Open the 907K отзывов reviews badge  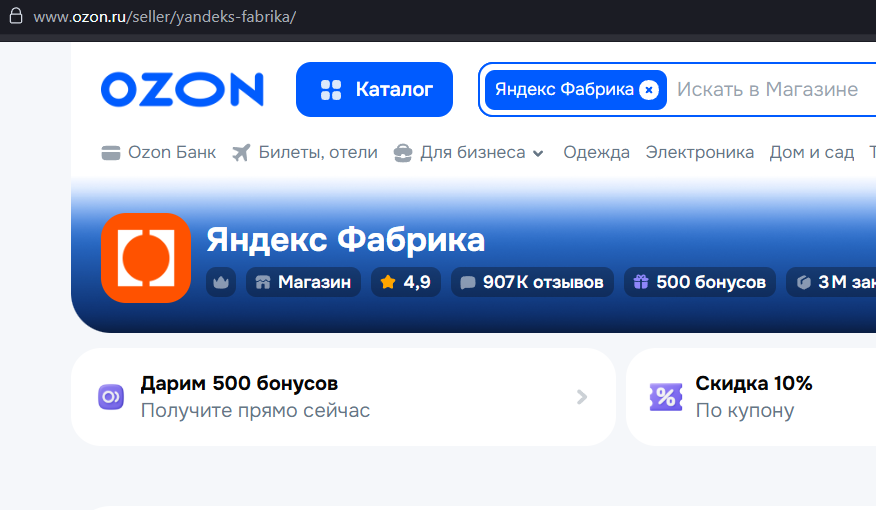coord(532,282)
